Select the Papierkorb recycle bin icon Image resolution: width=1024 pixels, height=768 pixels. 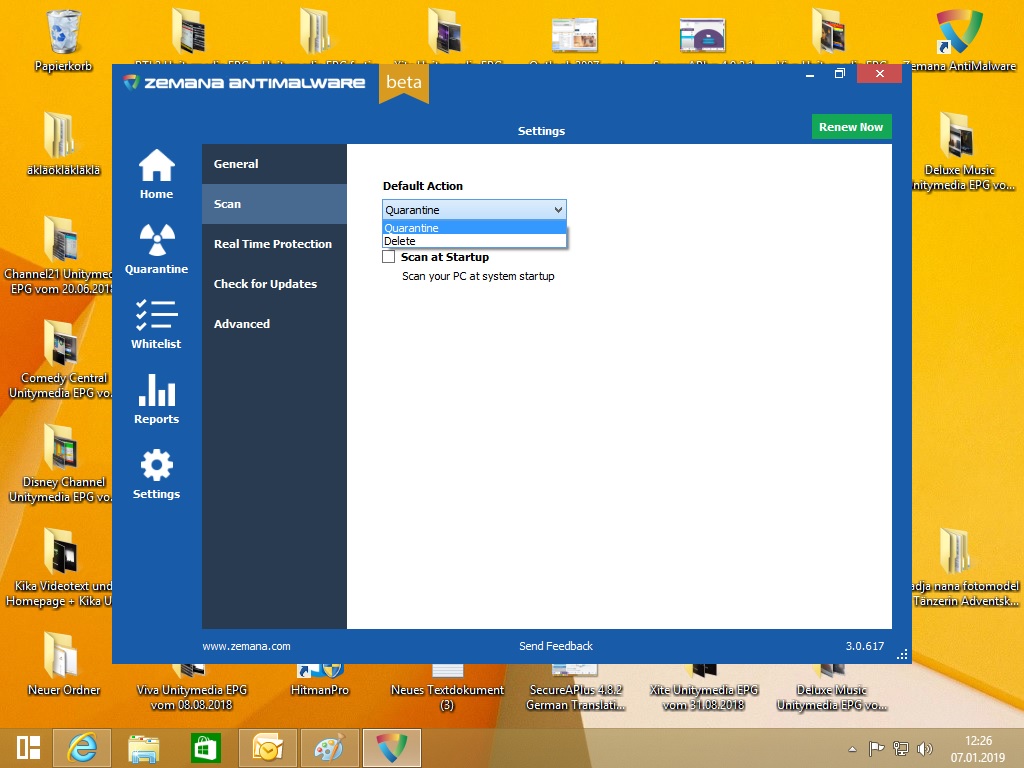(x=63, y=40)
